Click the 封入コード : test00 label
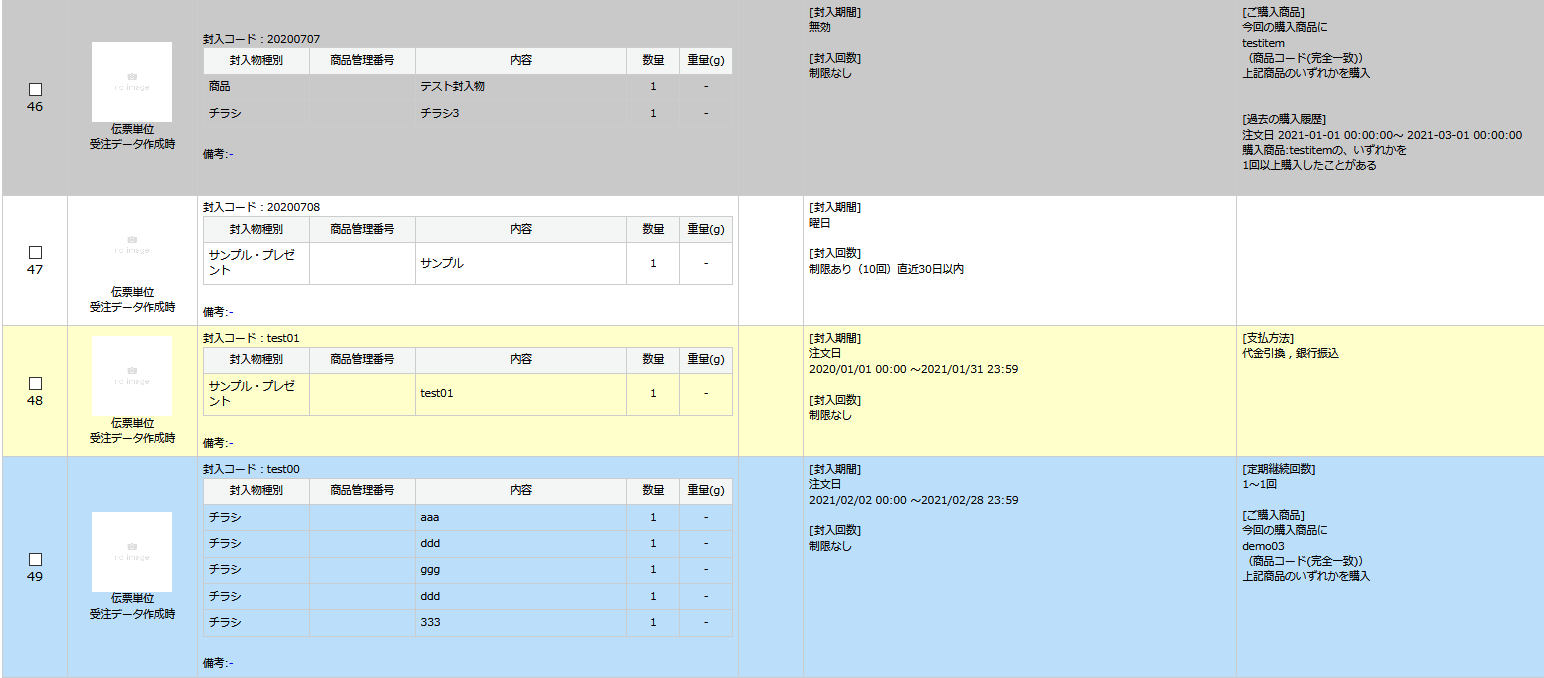Image resolution: width=1544 pixels, height=678 pixels. (251, 469)
